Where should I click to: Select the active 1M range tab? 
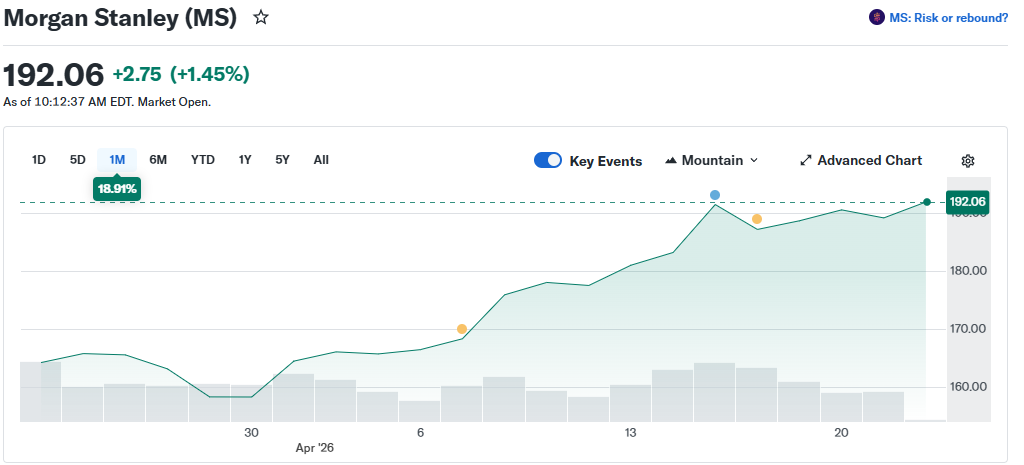point(117,160)
